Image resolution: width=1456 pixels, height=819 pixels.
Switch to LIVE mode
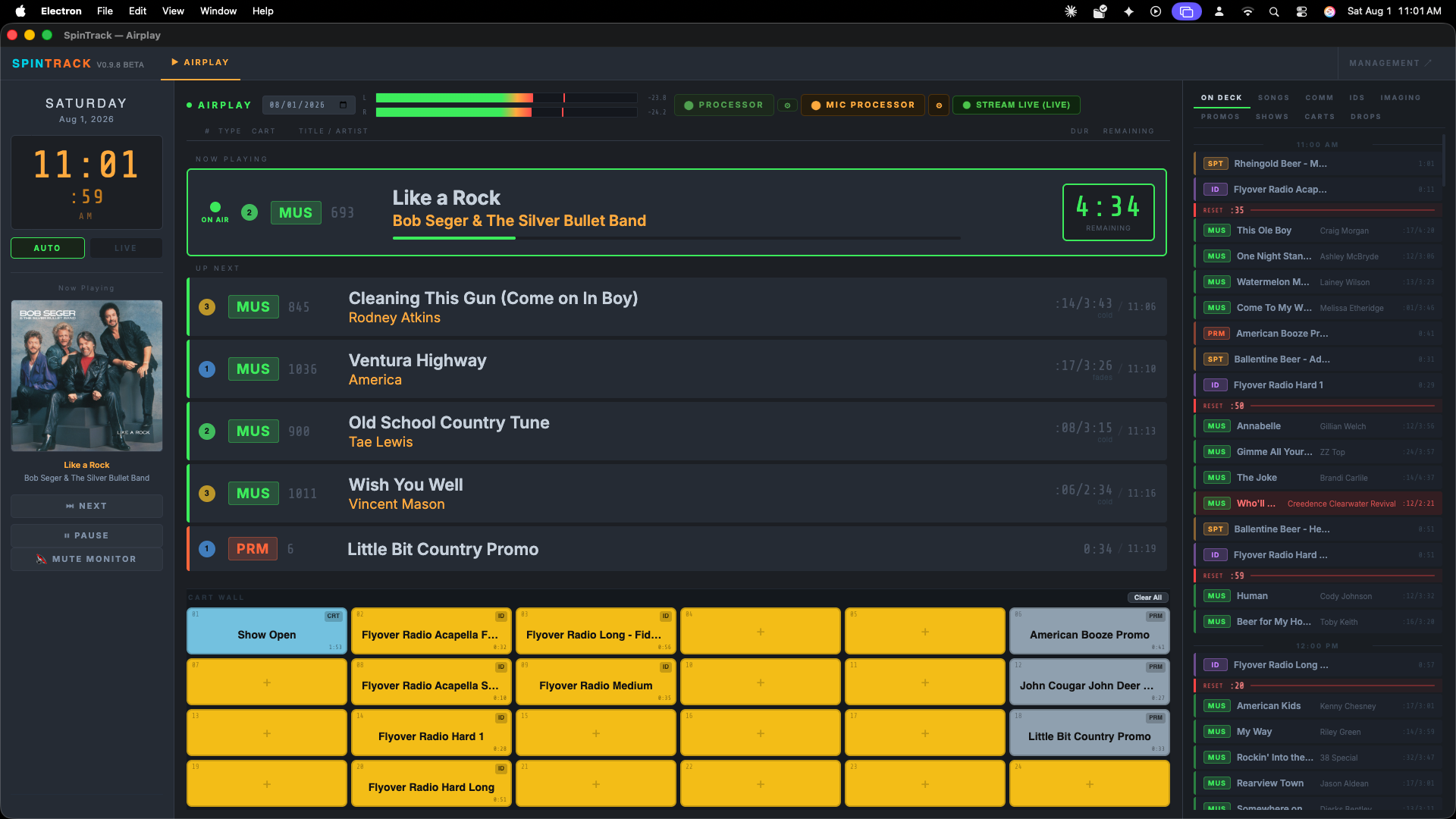click(126, 248)
